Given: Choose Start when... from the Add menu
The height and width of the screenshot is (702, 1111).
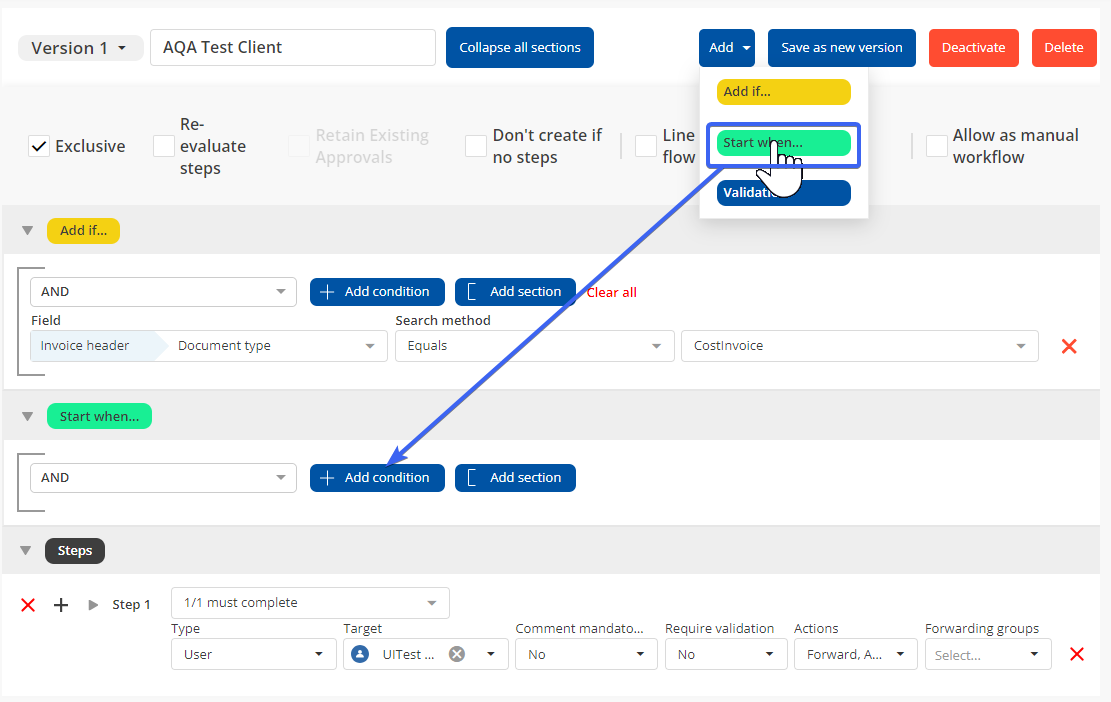Looking at the screenshot, I should 783,143.
